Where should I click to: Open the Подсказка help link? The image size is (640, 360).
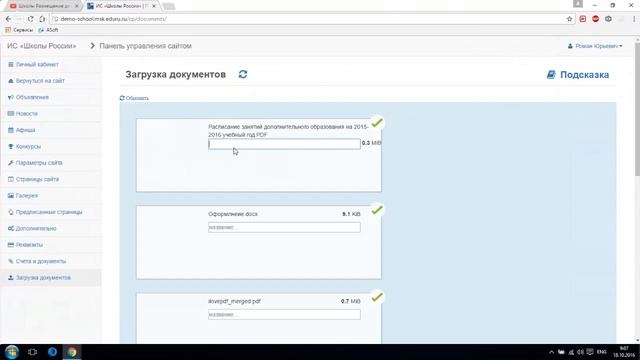pos(578,75)
